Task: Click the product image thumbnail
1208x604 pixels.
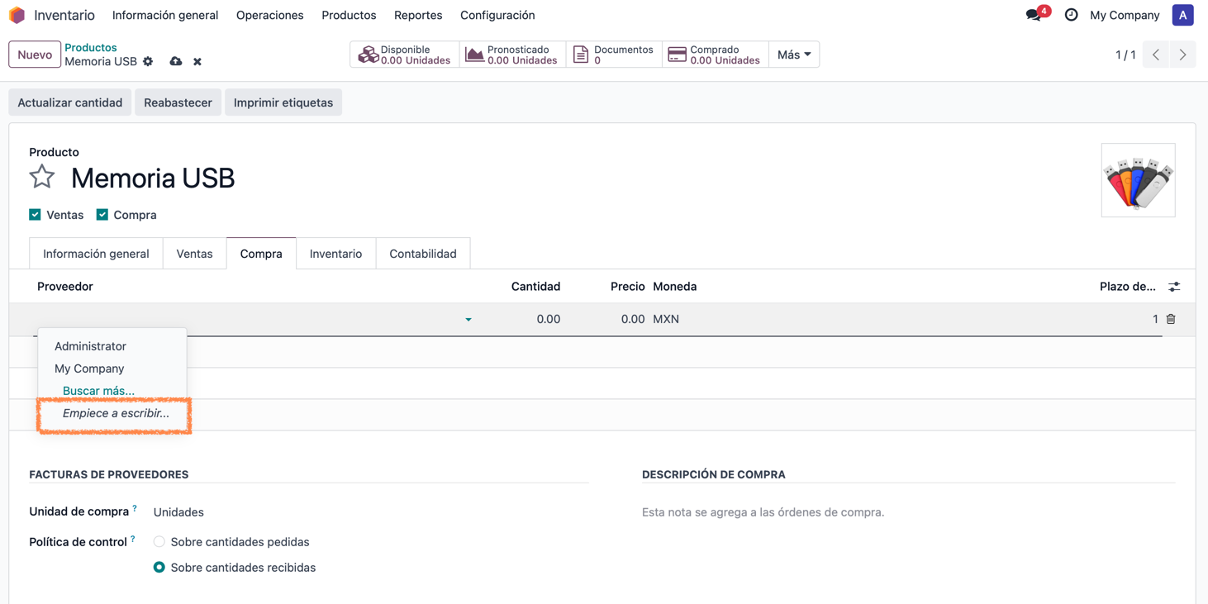Action: pos(1138,180)
